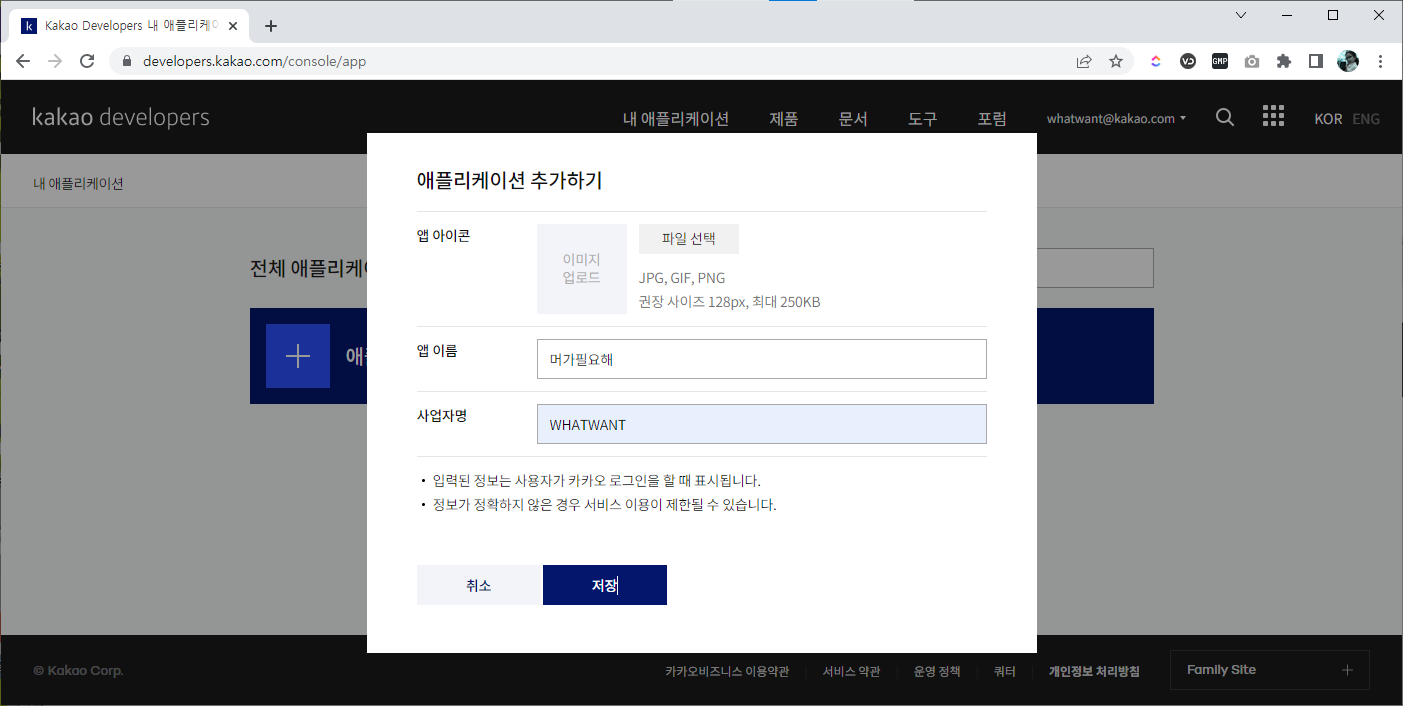Click the browser address bar URL
Viewport: 1403px width, 706px height.
click(x=254, y=61)
